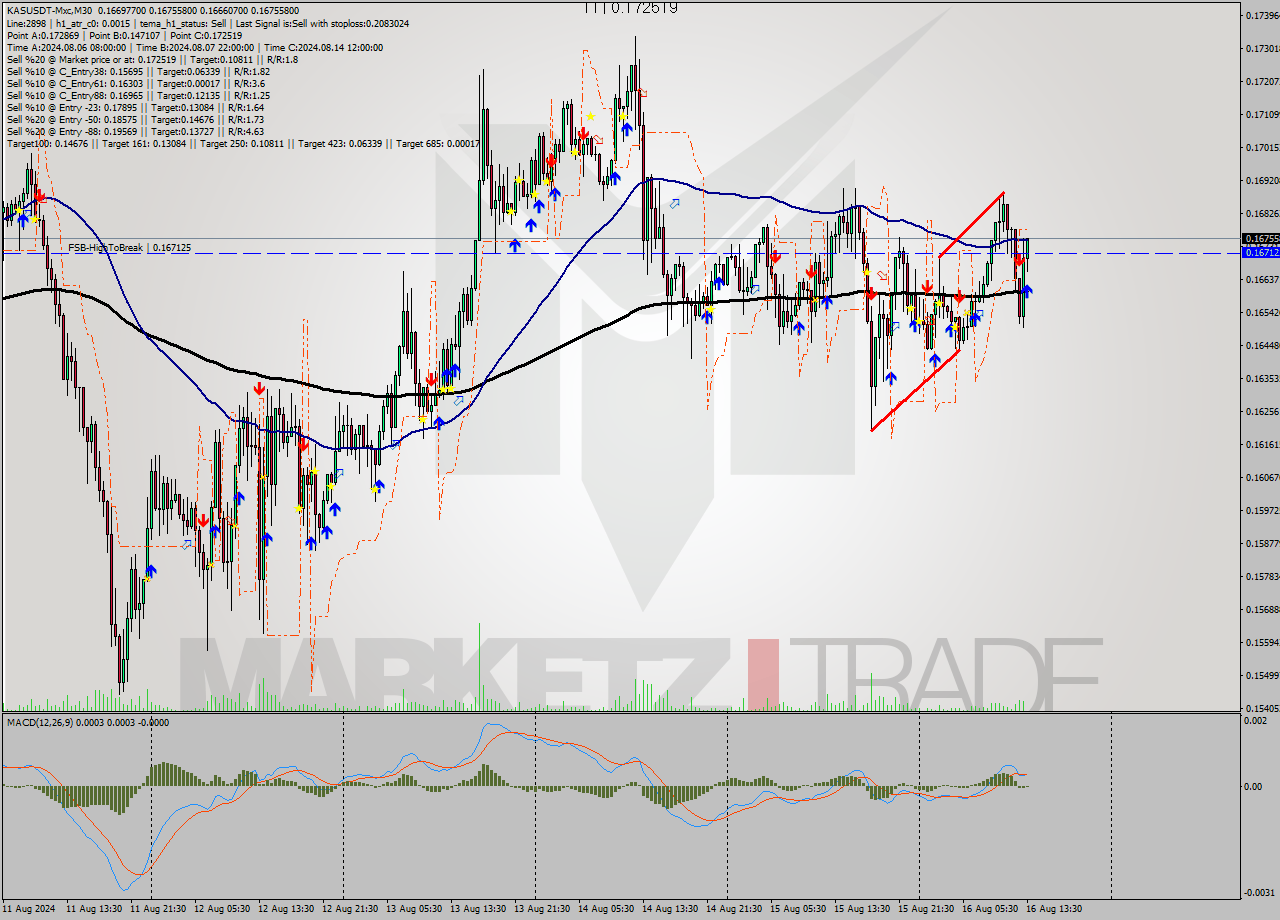Click the '13 Aug 21:30' time axis label
Image resolution: width=1280 pixels, height=920 pixels.
(540, 909)
